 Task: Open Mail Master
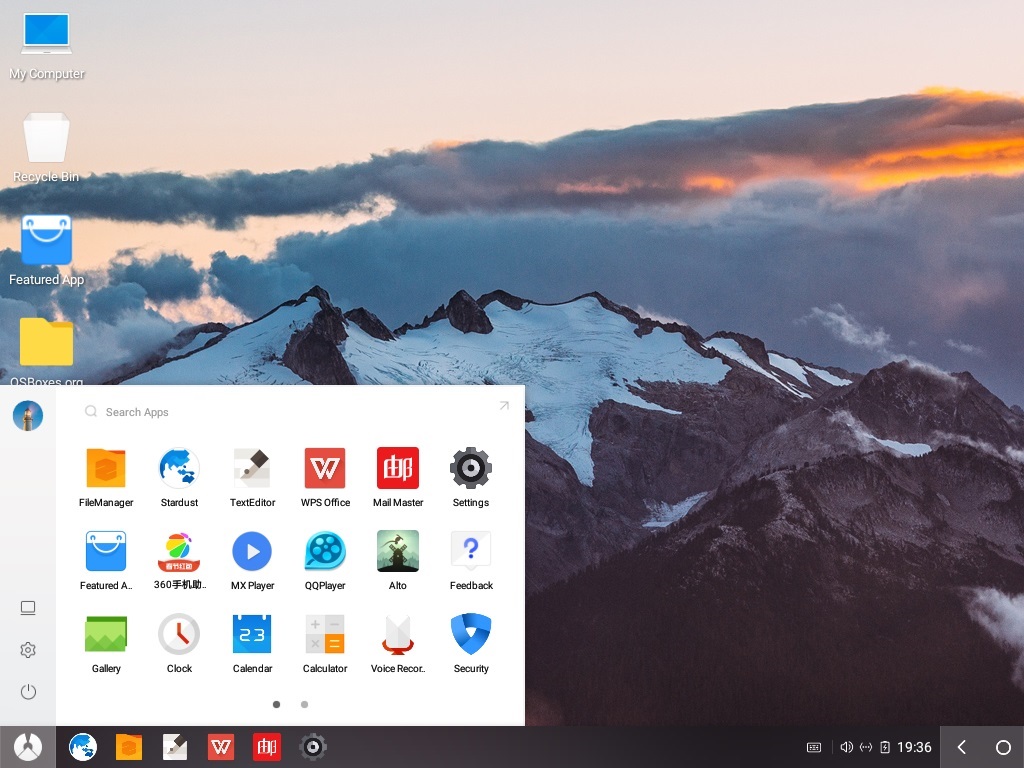coord(398,467)
